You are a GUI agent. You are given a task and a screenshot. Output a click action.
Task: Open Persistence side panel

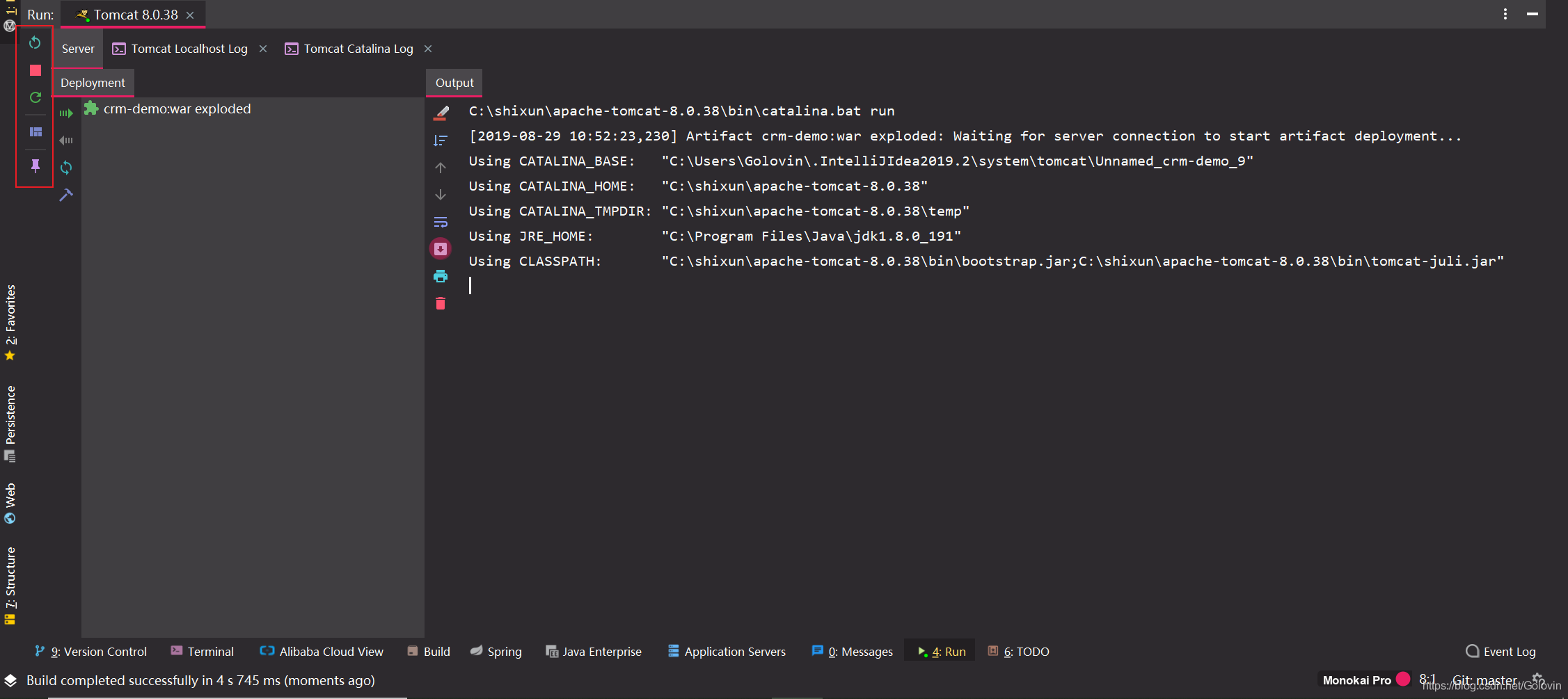[x=10, y=424]
